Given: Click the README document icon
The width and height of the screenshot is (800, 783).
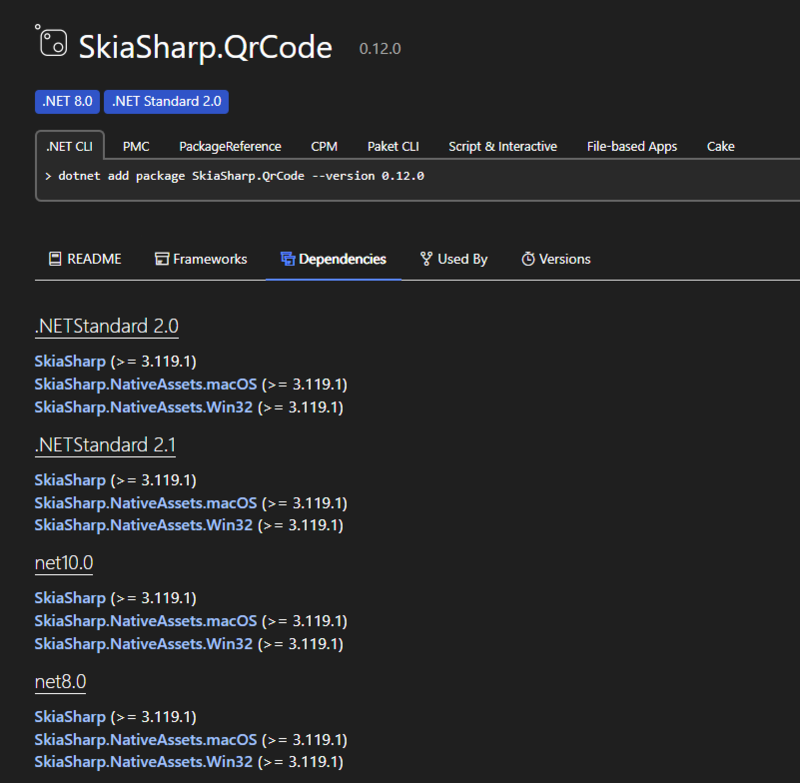Looking at the screenshot, I should click(x=54, y=258).
